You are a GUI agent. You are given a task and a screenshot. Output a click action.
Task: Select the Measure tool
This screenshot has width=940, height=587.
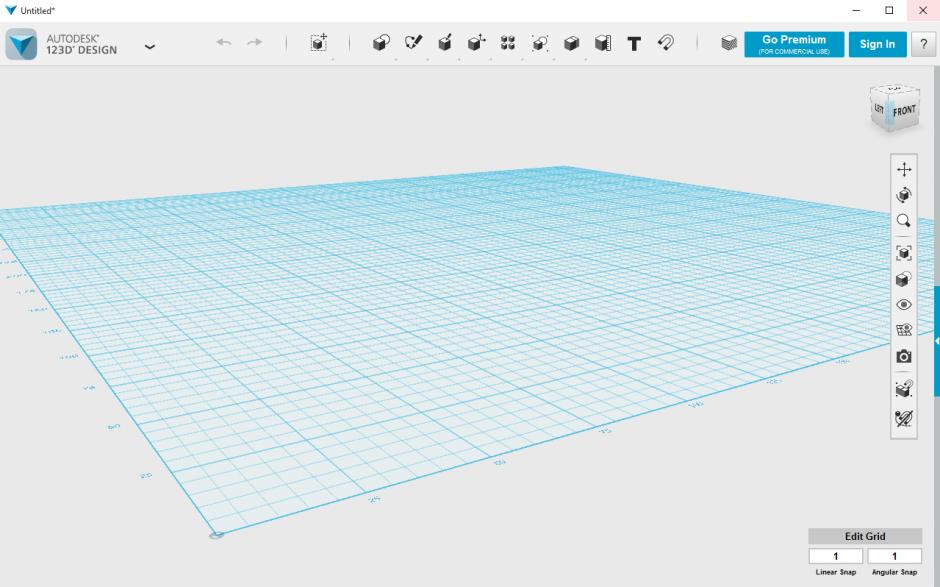click(x=602, y=43)
